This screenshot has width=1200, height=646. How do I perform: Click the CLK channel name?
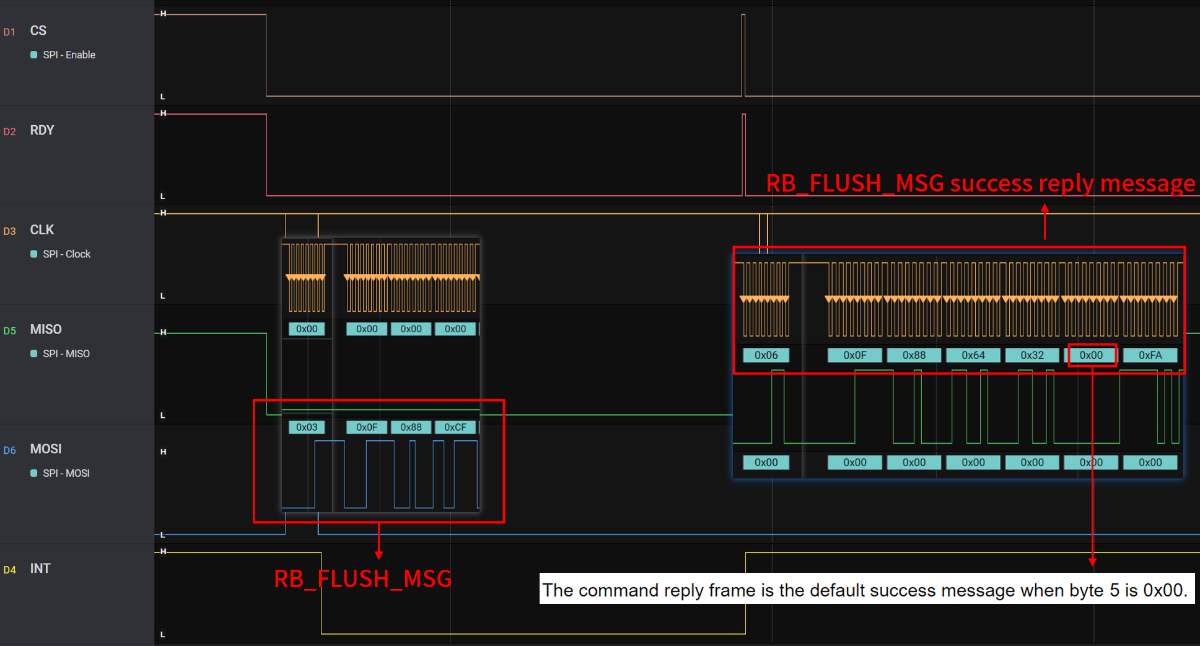point(42,230)
